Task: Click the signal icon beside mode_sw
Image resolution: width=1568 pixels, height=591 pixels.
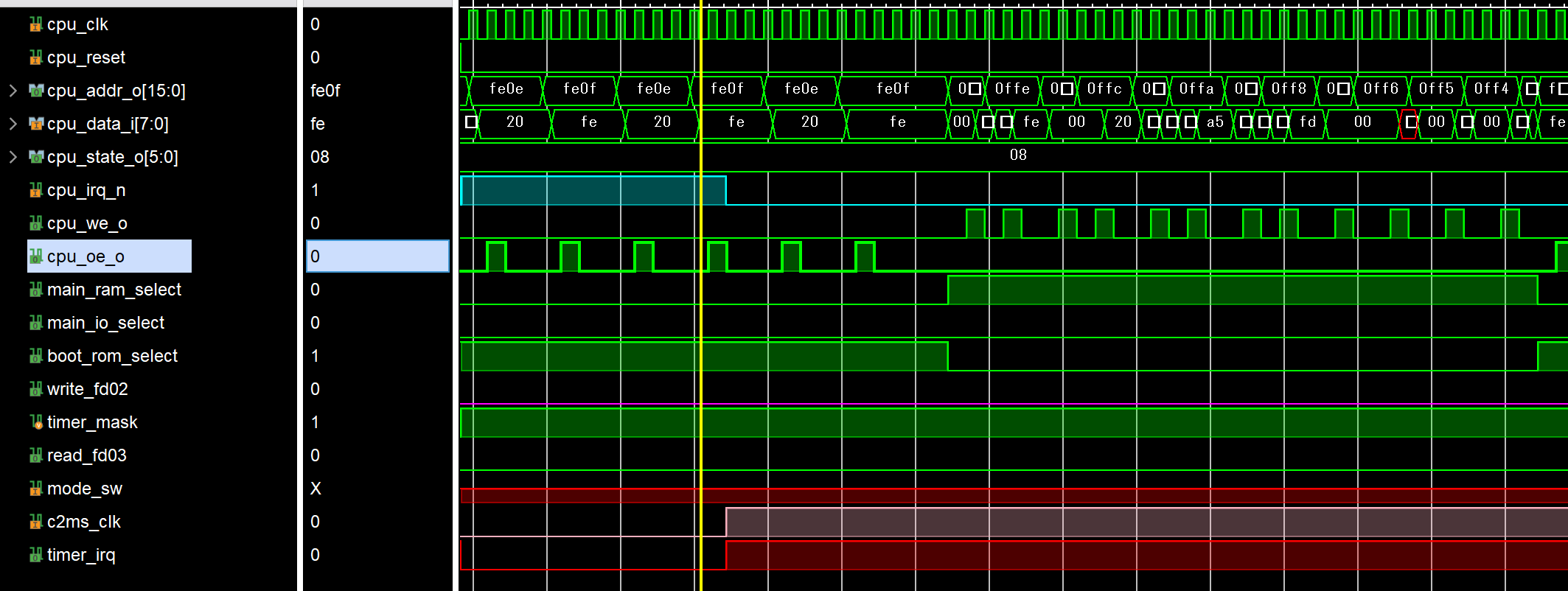Action: (x=35, y=489)
